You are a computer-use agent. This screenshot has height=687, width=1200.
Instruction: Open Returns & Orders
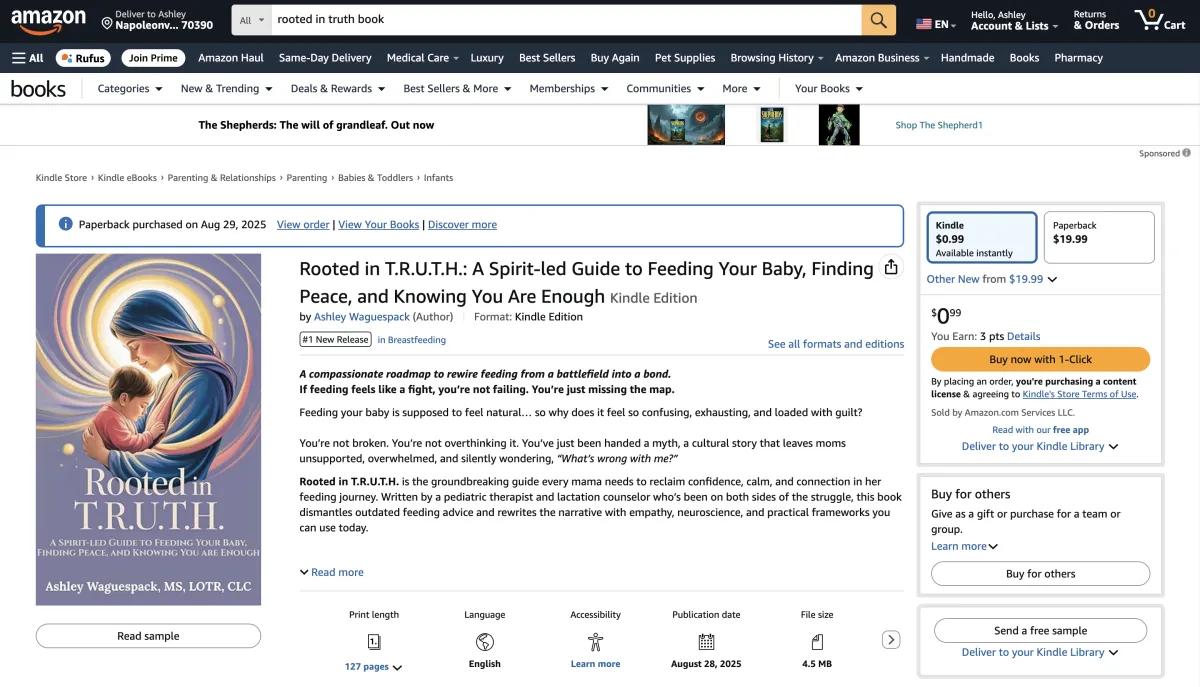pos(1096,20)
